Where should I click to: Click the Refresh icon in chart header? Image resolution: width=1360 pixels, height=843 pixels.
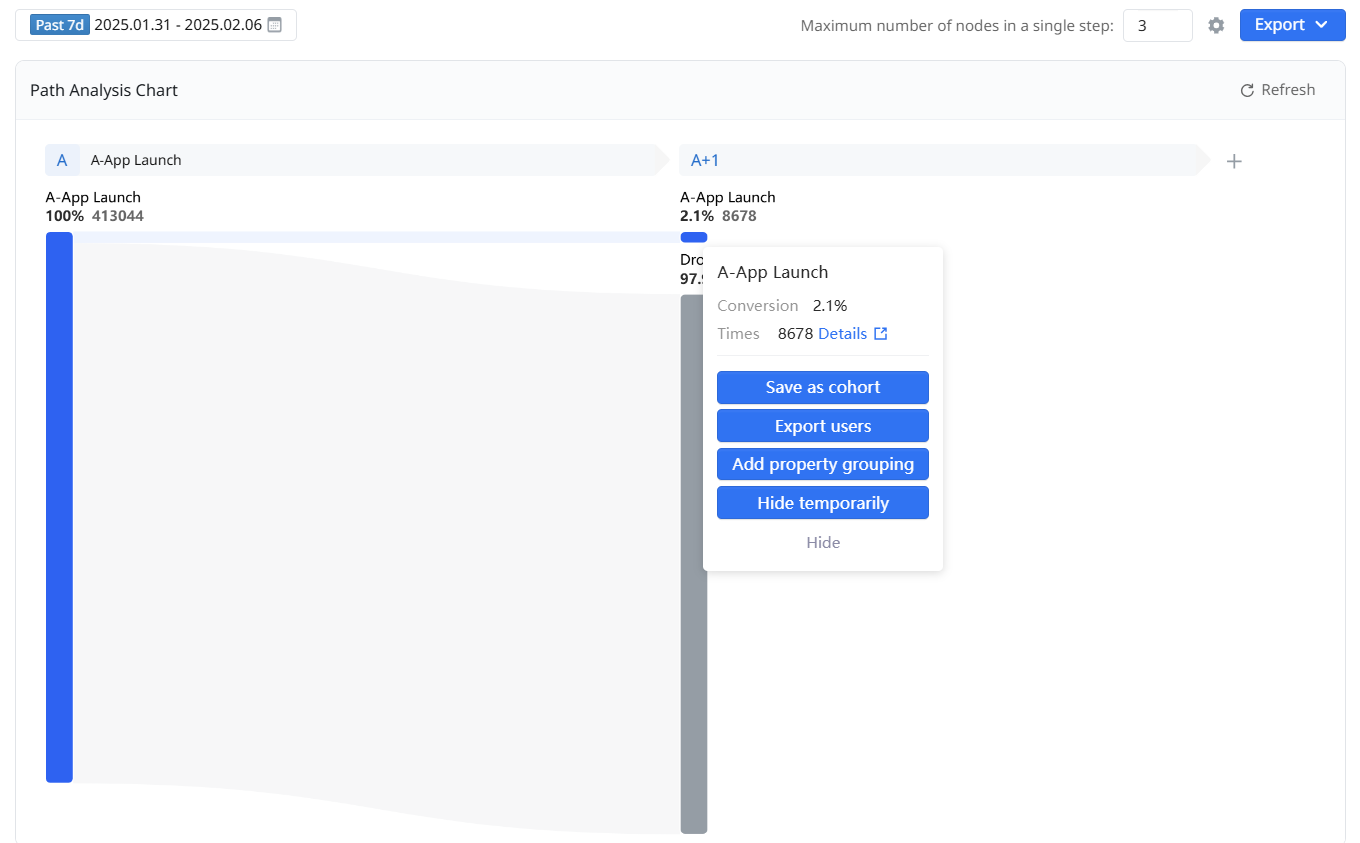click(x=1247, y=91)
